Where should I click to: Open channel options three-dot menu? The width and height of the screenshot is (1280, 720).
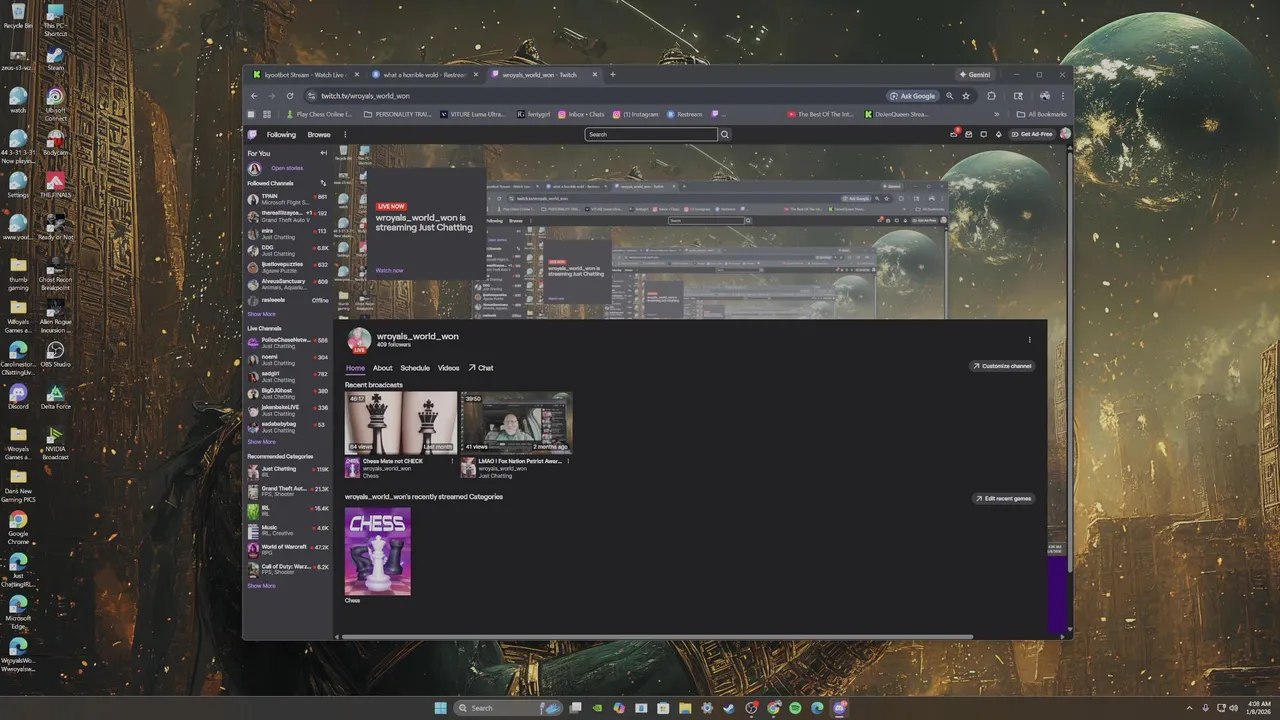[1029, 340]
